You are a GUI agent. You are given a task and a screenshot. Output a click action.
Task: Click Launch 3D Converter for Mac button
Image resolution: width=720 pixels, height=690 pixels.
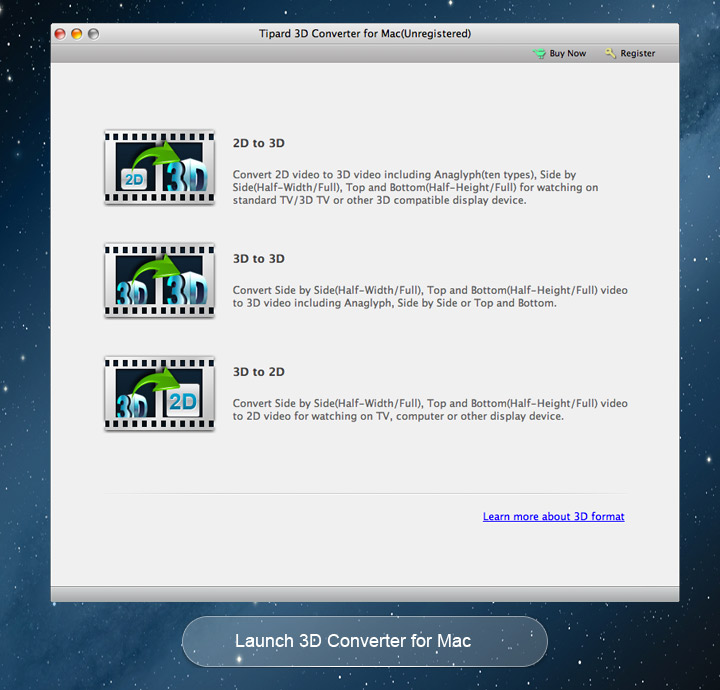click(365, 641)
